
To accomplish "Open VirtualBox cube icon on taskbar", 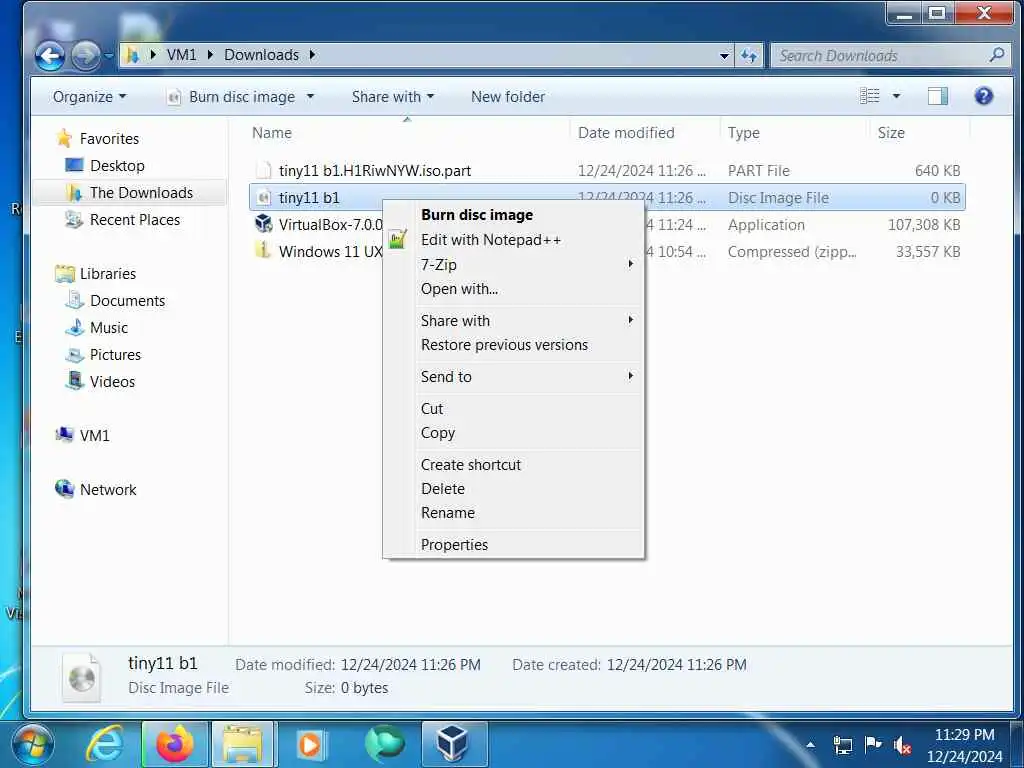I will point(453,744).
